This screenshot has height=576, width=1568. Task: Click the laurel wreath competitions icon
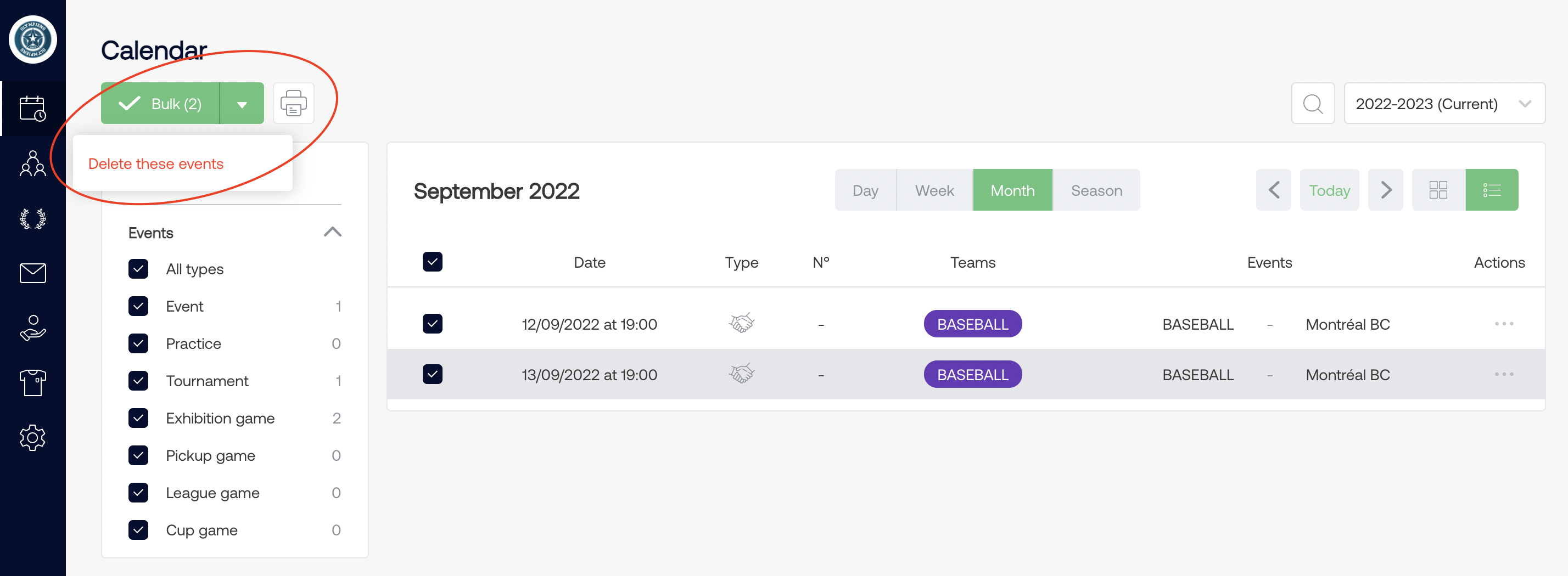32,218
